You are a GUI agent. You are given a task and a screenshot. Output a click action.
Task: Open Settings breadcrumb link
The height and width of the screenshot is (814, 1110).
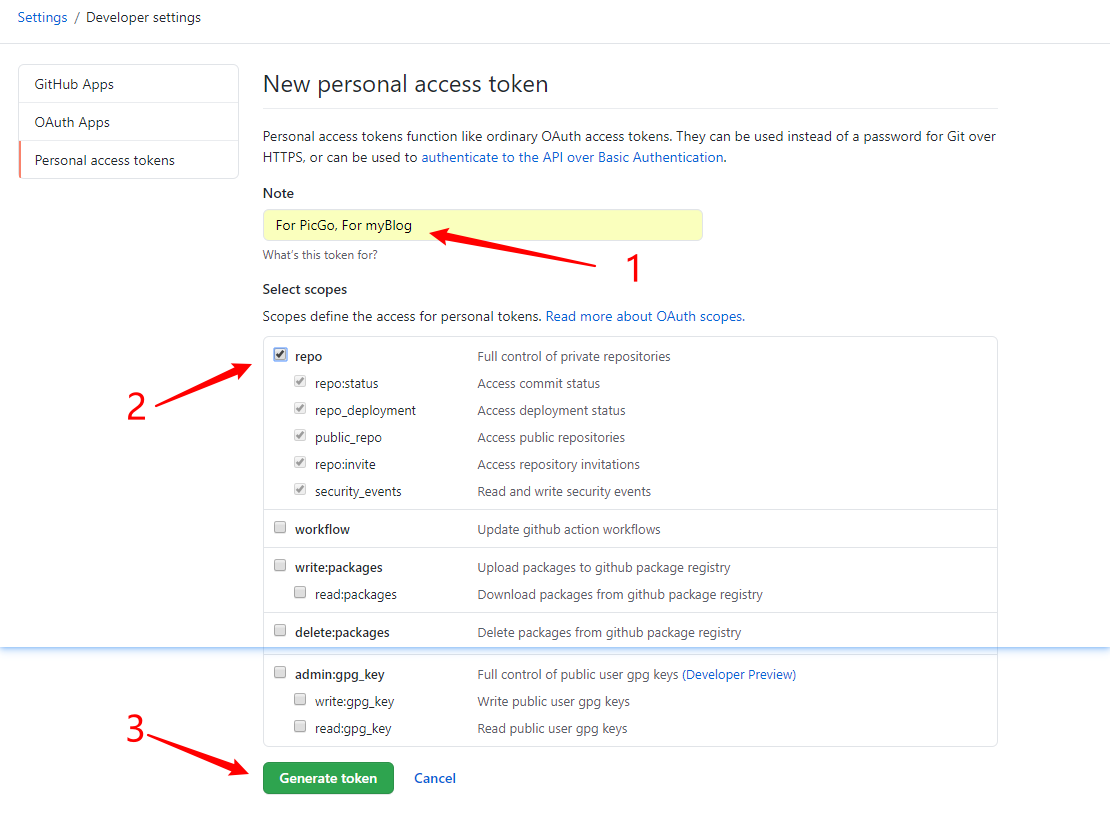pos(42,17)
